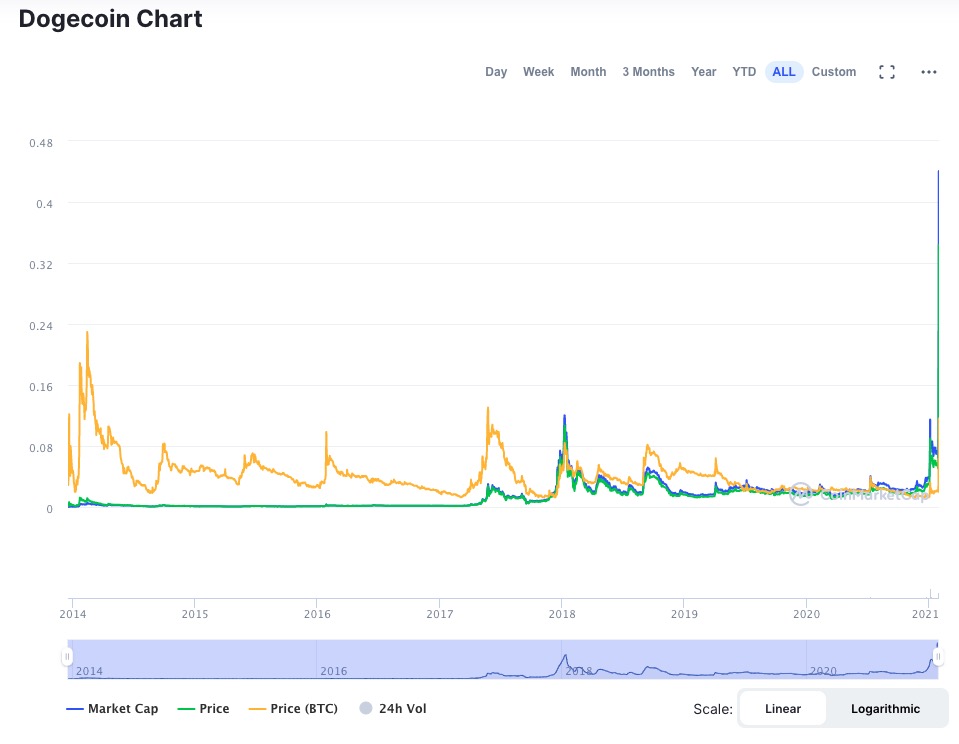Open the three-dots more options menu
The image size is (959, 744).
point(928,72)
